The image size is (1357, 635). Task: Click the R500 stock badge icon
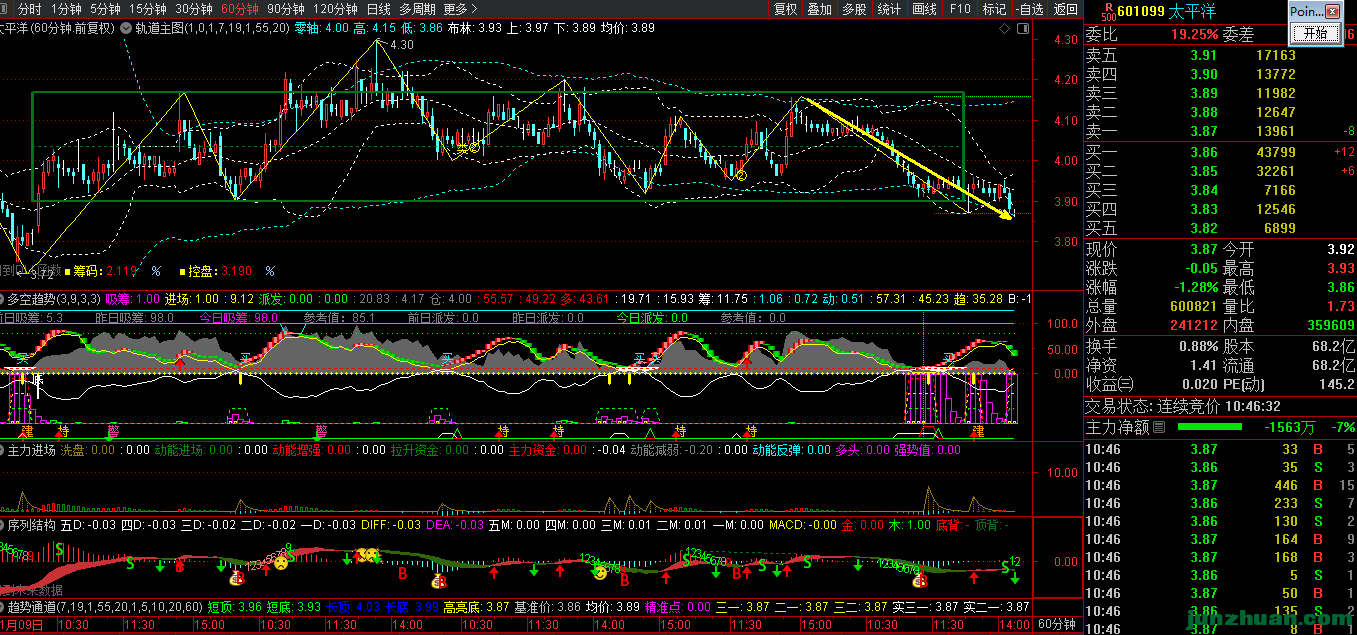coord(1106,12)
